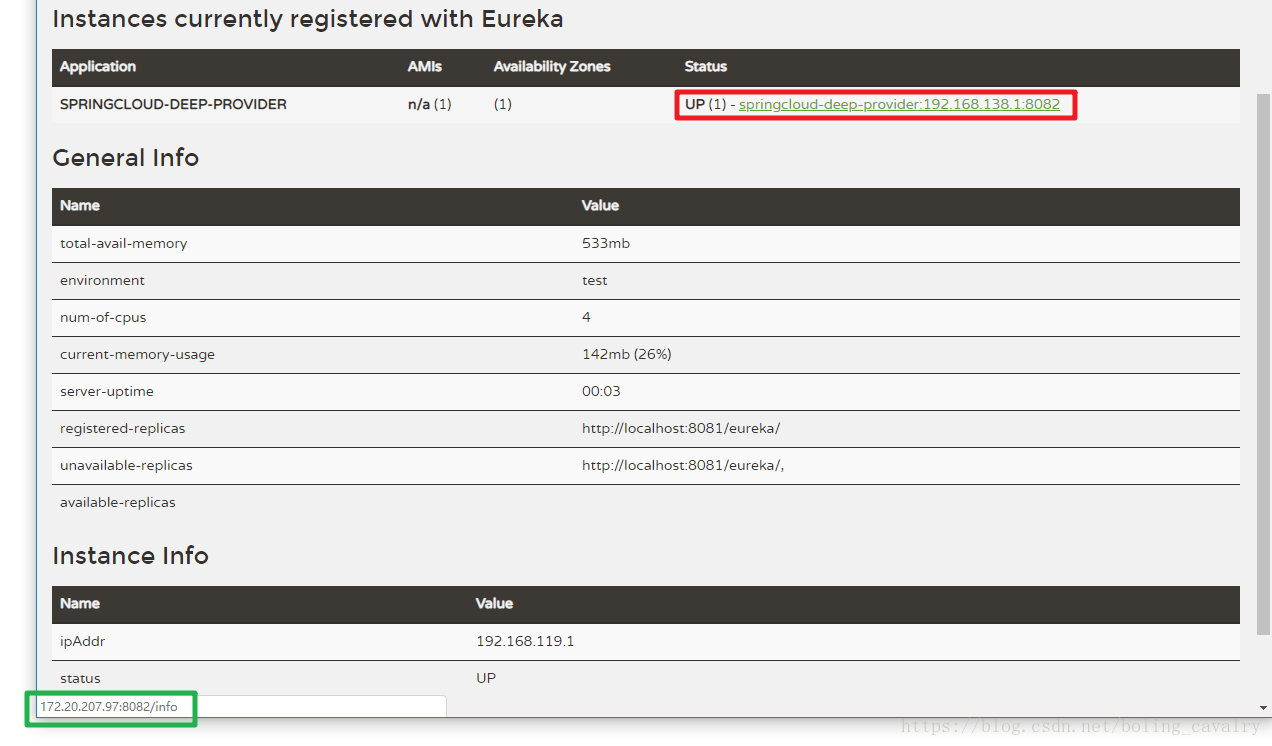Click the n/a (1) AMIs cell
1272x746 pixels.
coord(429,104)
